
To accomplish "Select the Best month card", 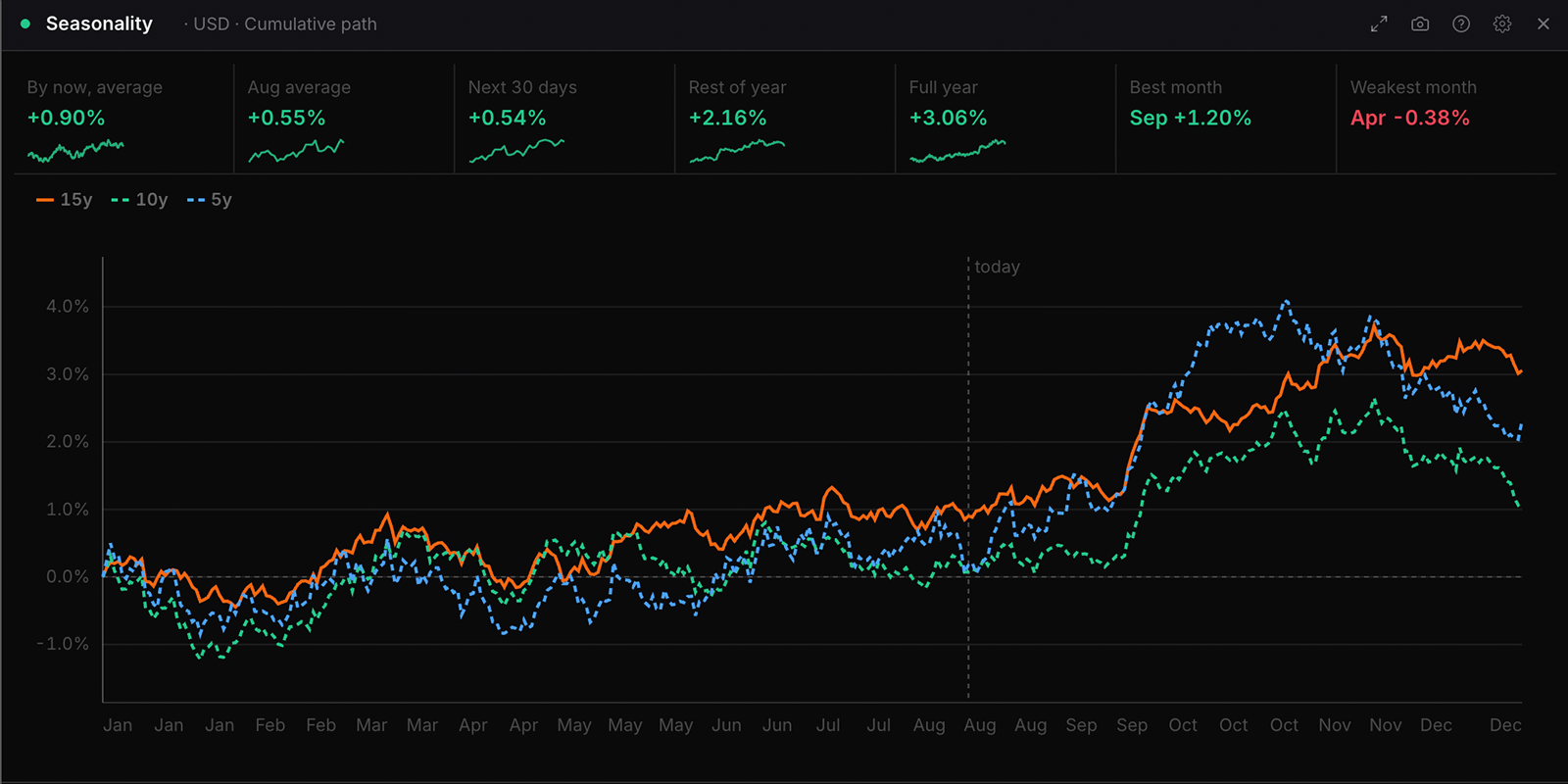I will pyautogui.click(x=1226, y=119).
